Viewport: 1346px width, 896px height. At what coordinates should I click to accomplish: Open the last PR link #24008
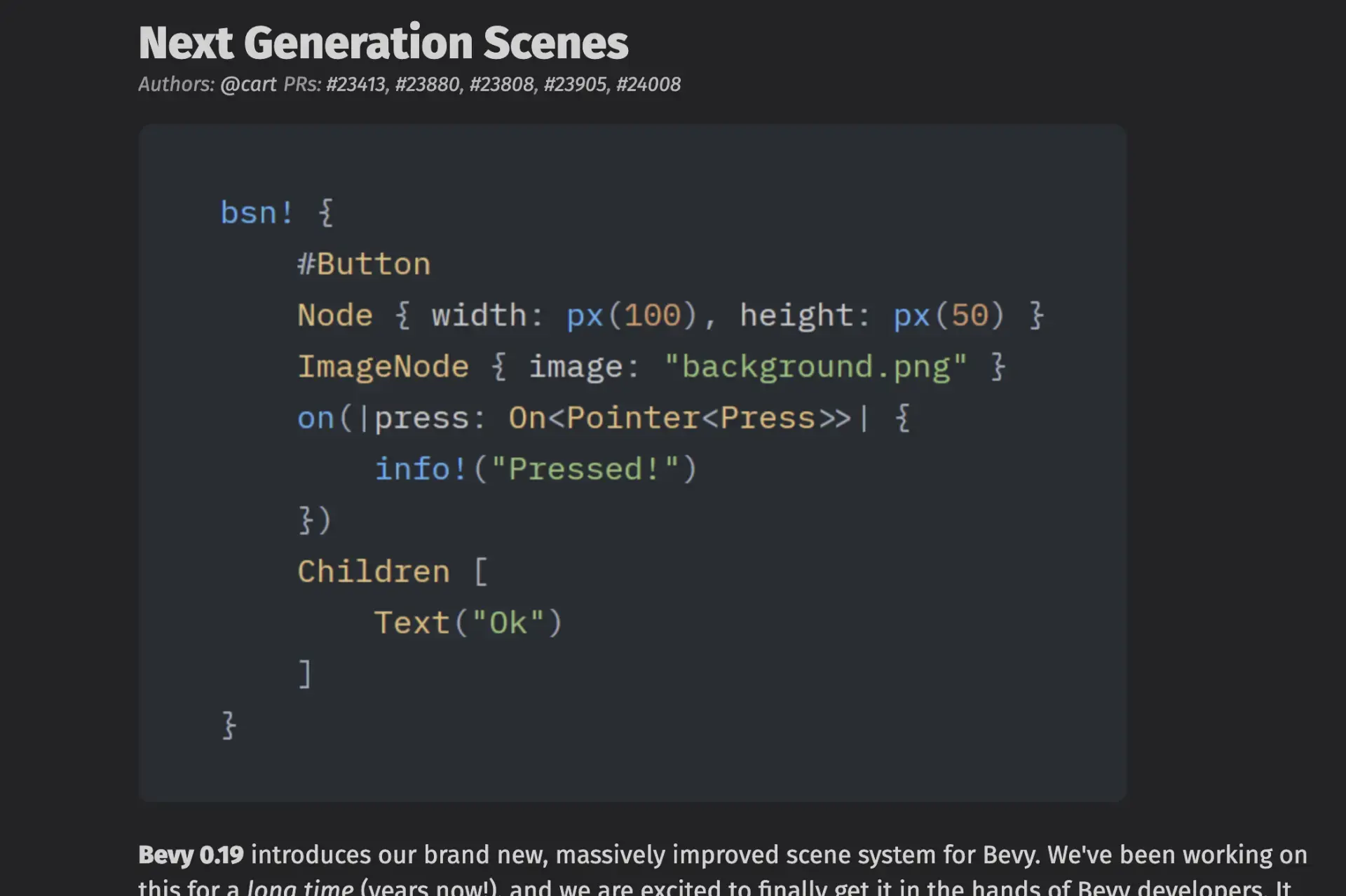[x=648, y=84]
